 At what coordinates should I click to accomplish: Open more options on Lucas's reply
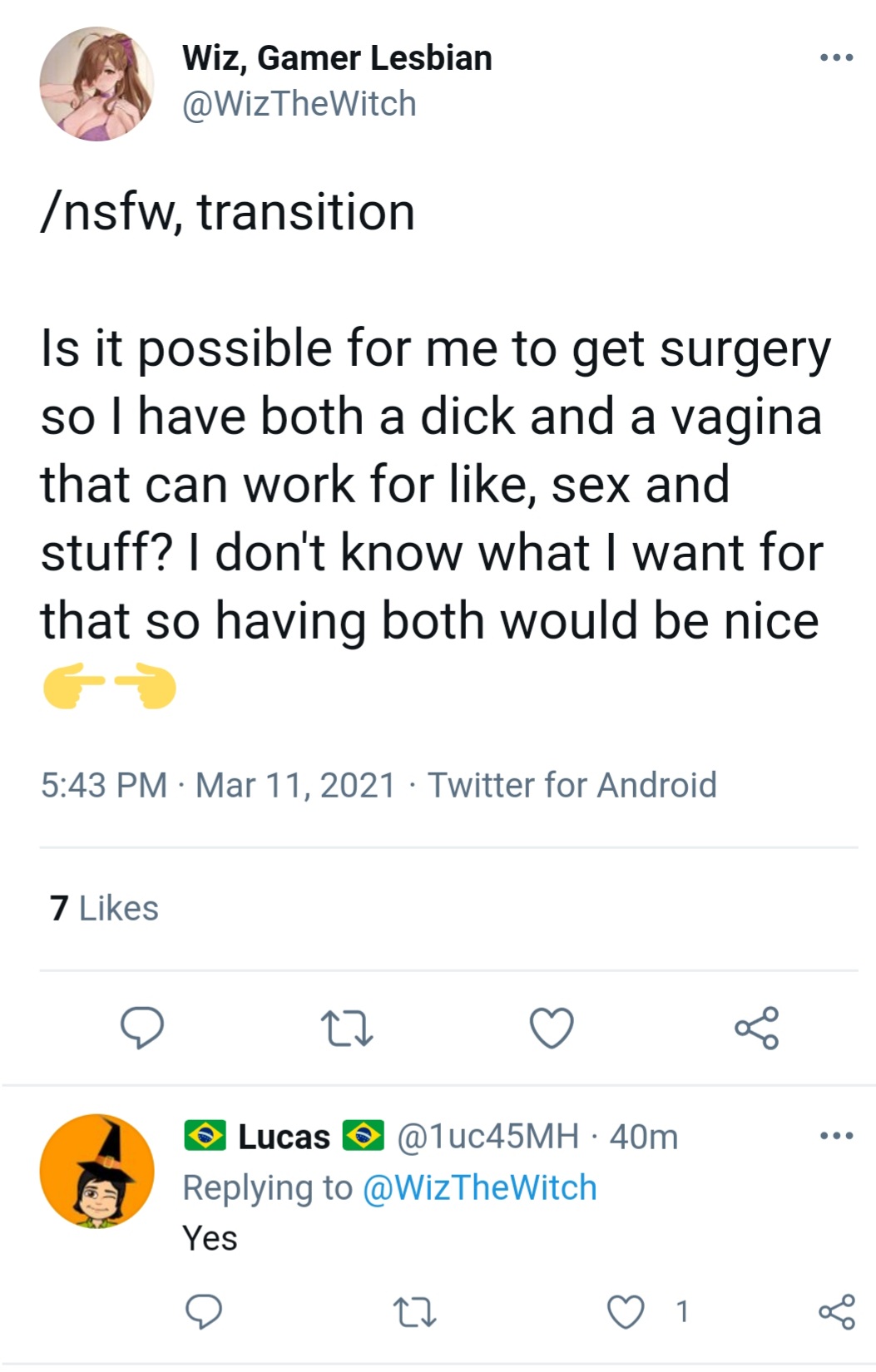[x=836, y=1135]
